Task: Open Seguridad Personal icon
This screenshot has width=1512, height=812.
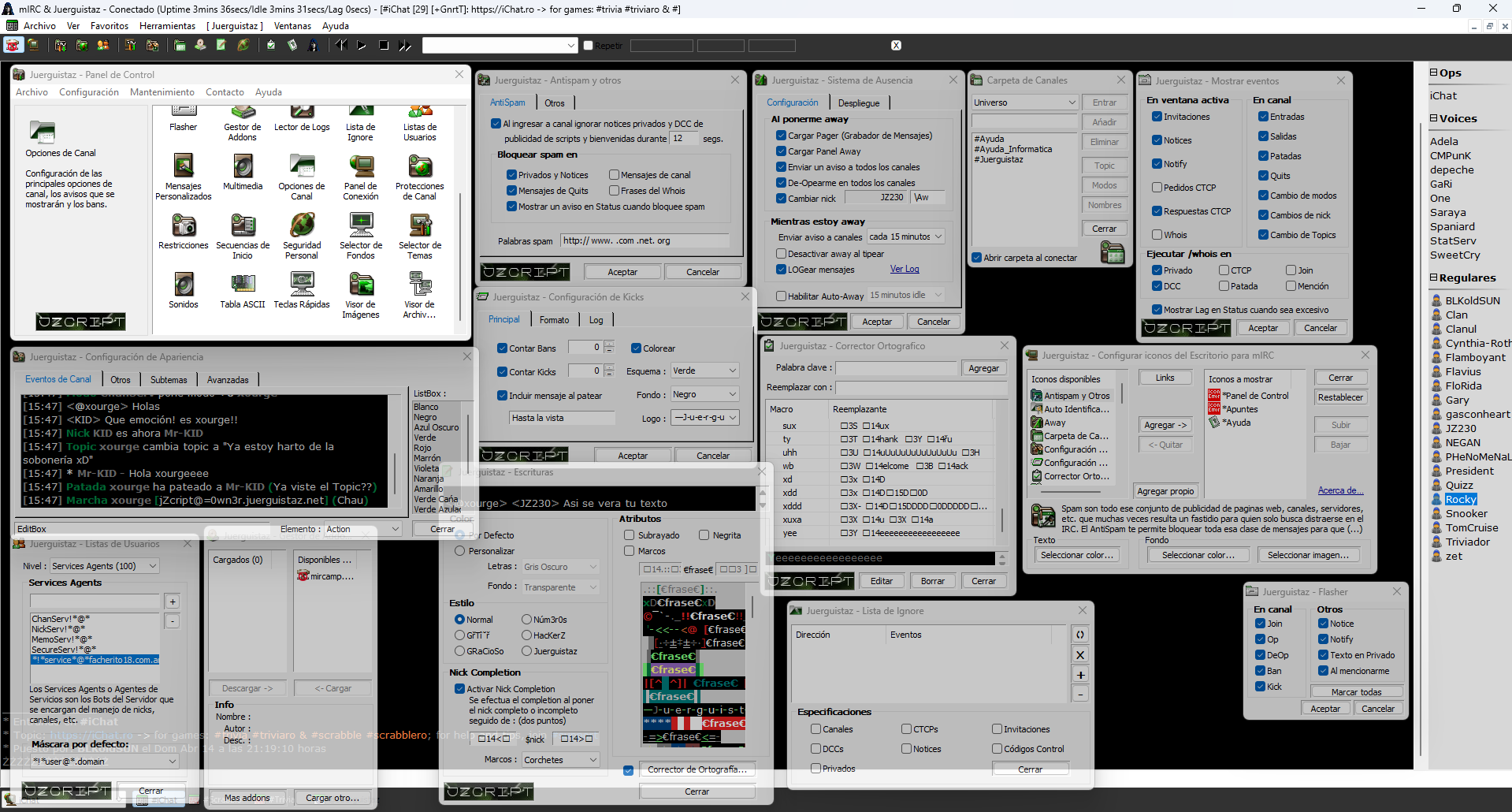Action: coord(302,236)
